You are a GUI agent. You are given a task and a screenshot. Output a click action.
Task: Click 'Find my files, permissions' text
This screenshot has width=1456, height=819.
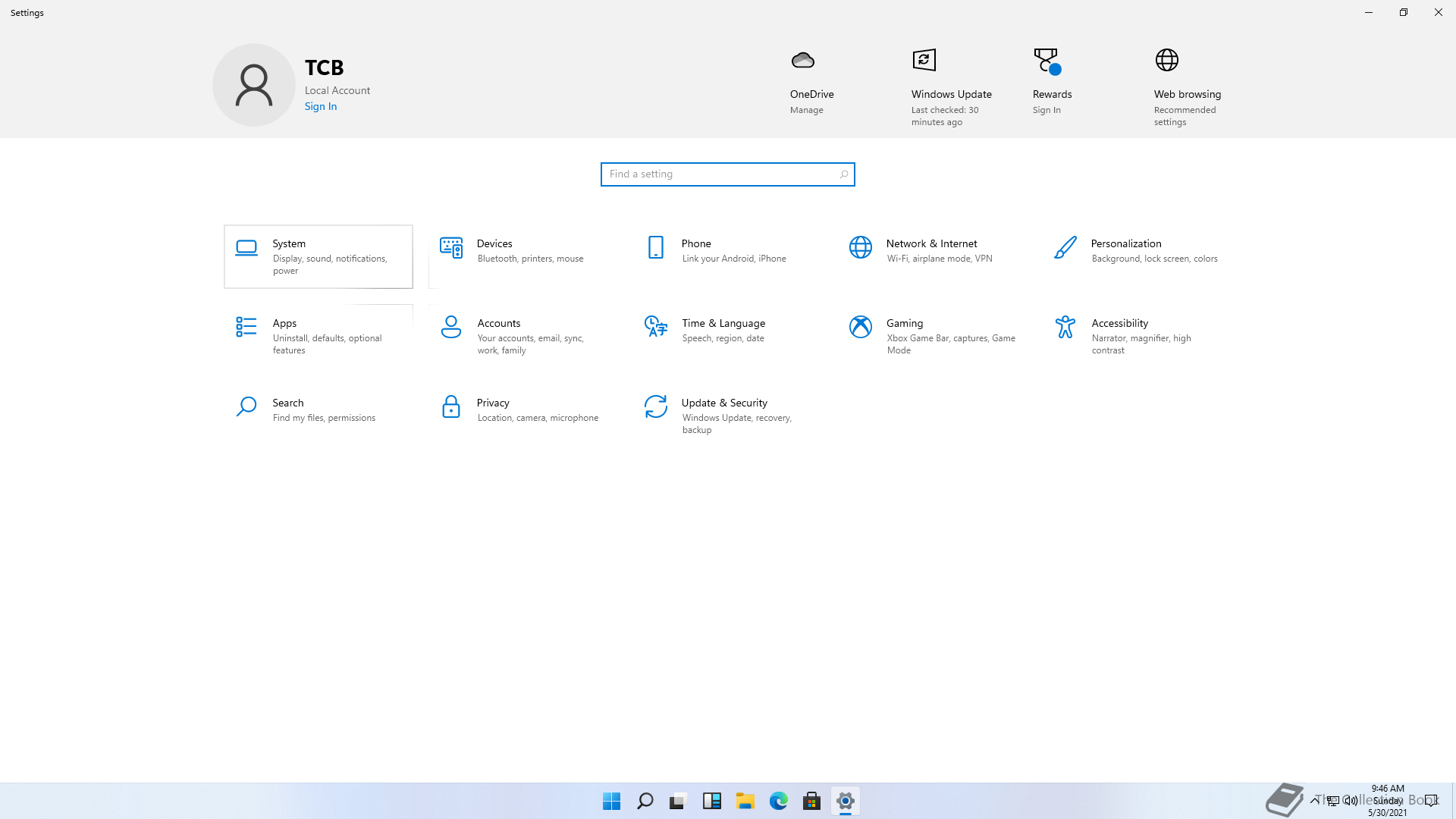324,418
